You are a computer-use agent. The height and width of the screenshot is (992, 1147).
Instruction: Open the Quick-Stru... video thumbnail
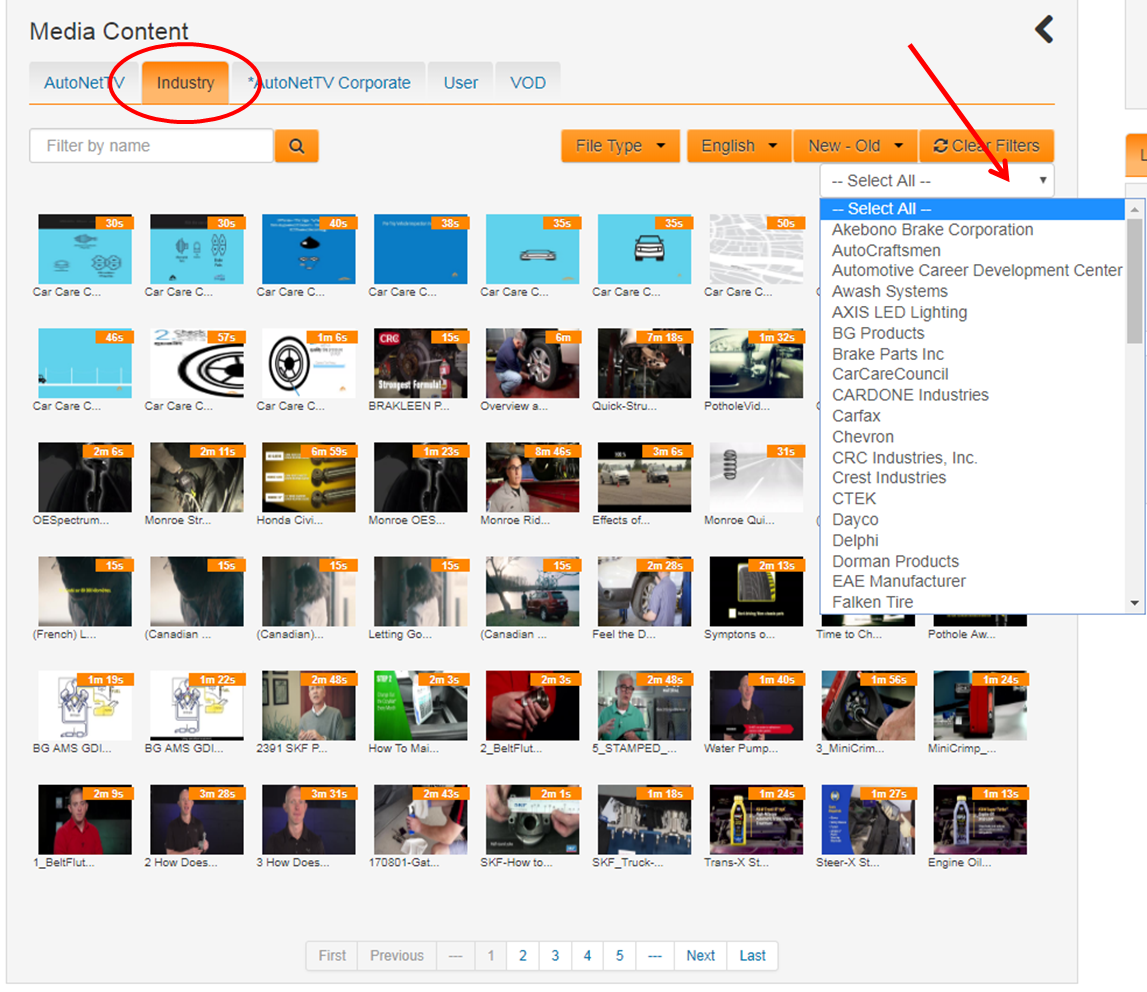[x=644, y=364]
